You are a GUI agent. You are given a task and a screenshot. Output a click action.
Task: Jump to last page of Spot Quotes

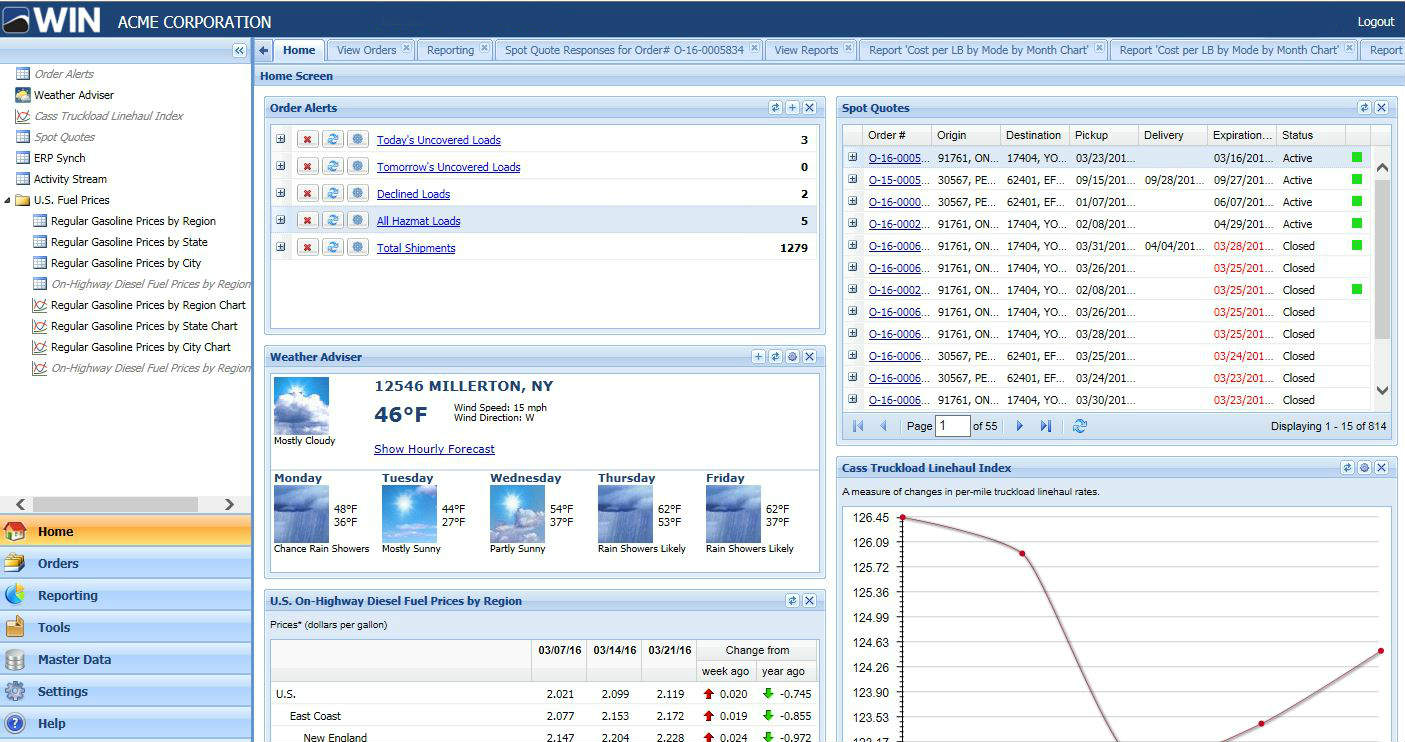point(1045,426)
